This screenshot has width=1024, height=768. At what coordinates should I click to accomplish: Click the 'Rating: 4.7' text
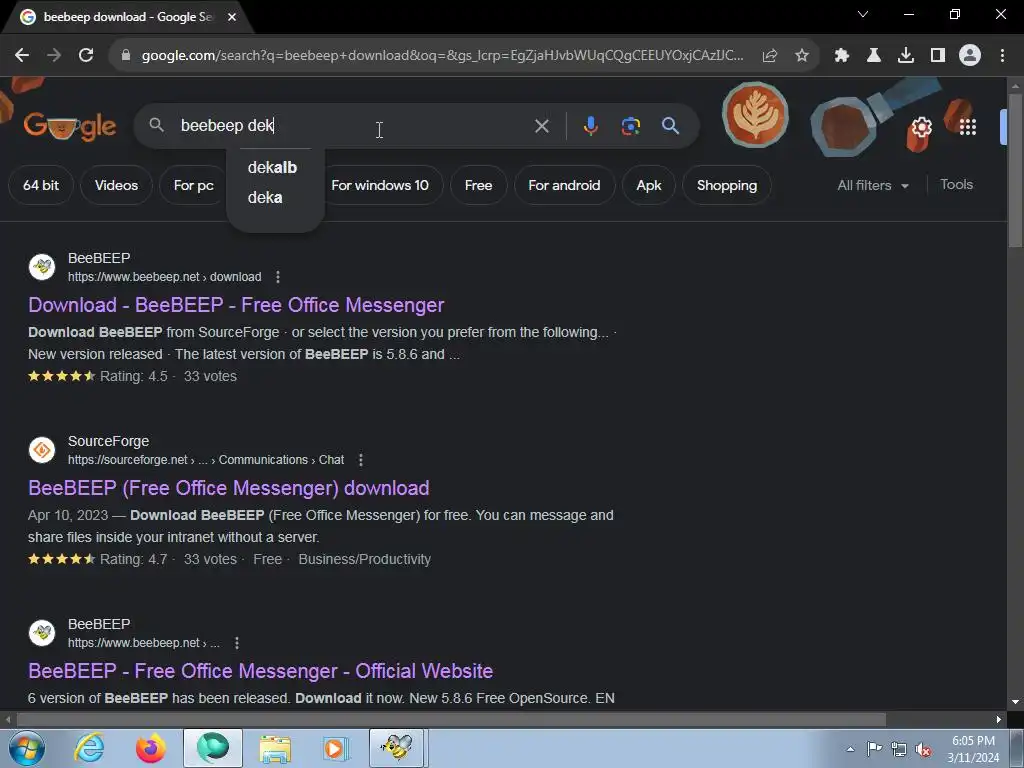pyautogui.click(x=134, y=559)
